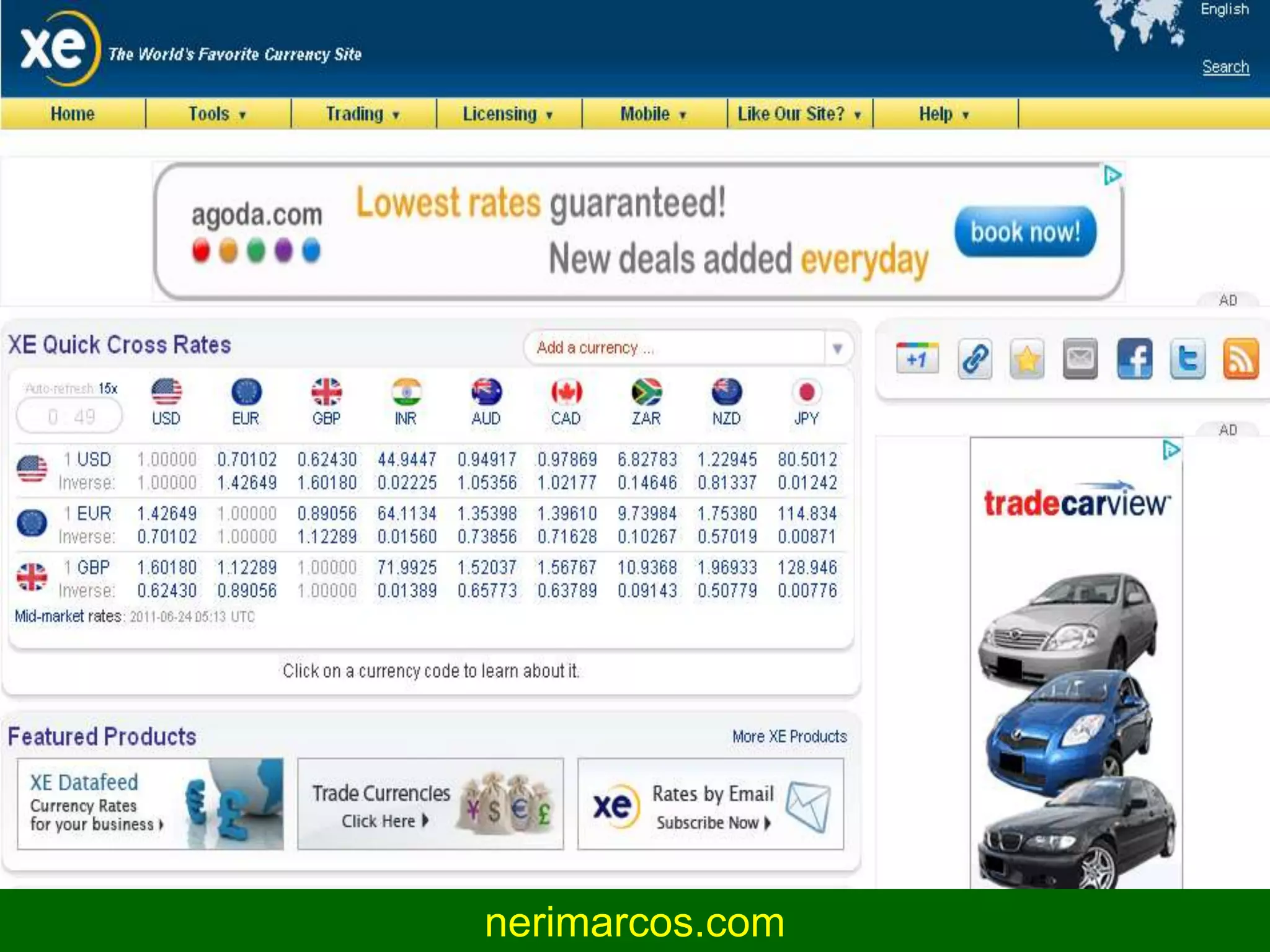Click the Twitter share icon
This screenshot has width=1270, height=952.
pyautogui.click(x=1187, y=358)
